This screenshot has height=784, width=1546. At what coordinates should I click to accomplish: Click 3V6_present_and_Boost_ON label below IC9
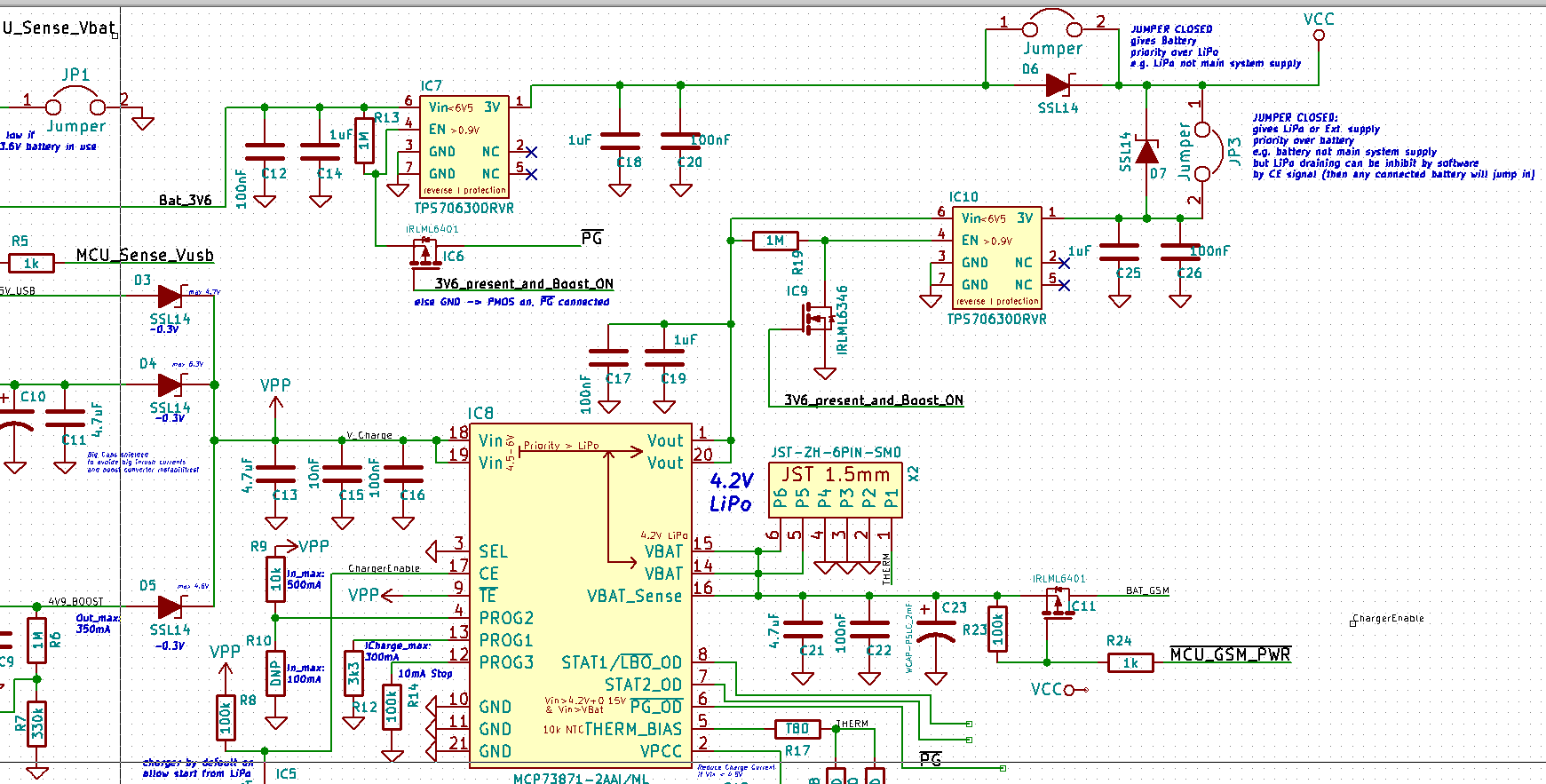coord(874,400)
